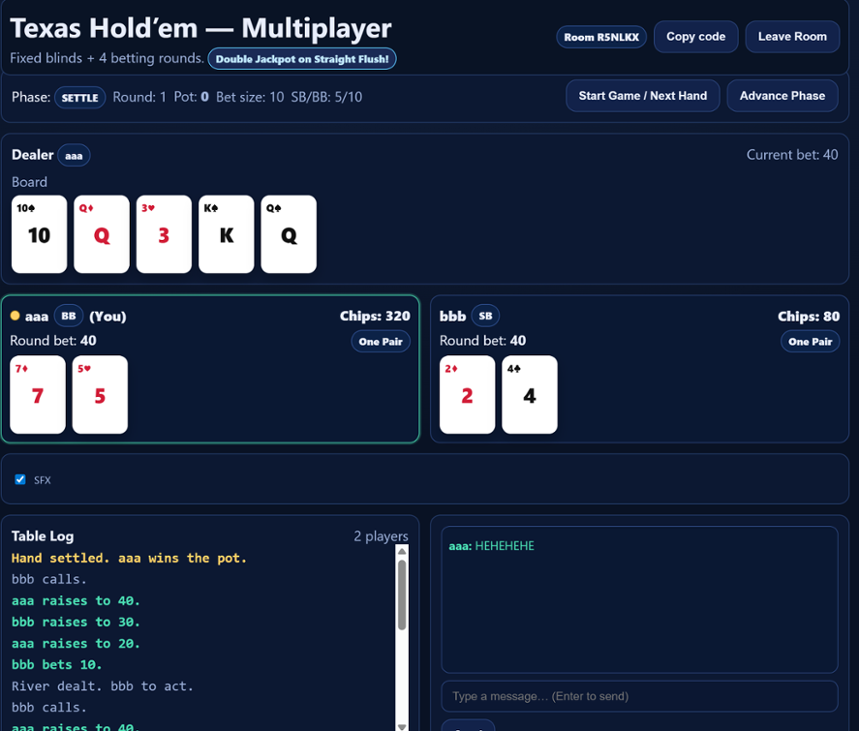Click bbb's 2 of diamonds hole card
The width and height of the screenshot is (859, 731).
click(467, 395)
